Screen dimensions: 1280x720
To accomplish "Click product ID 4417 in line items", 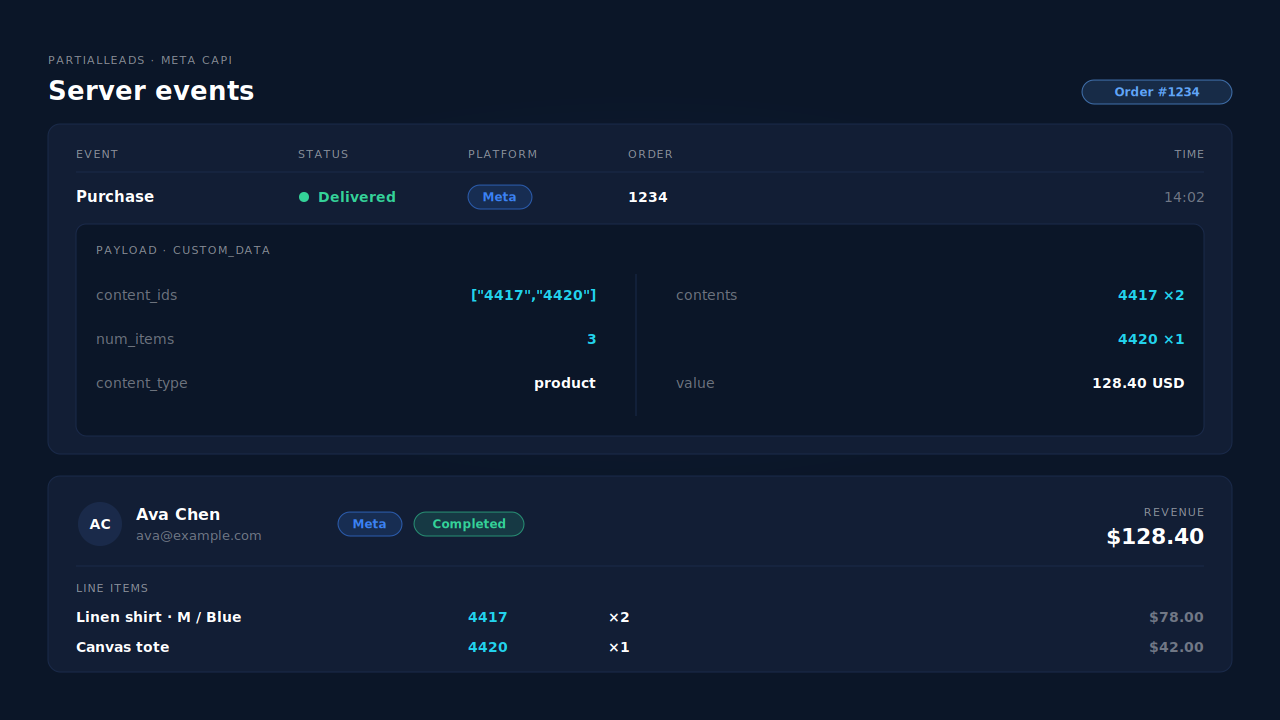I will (x=488, y=617).
